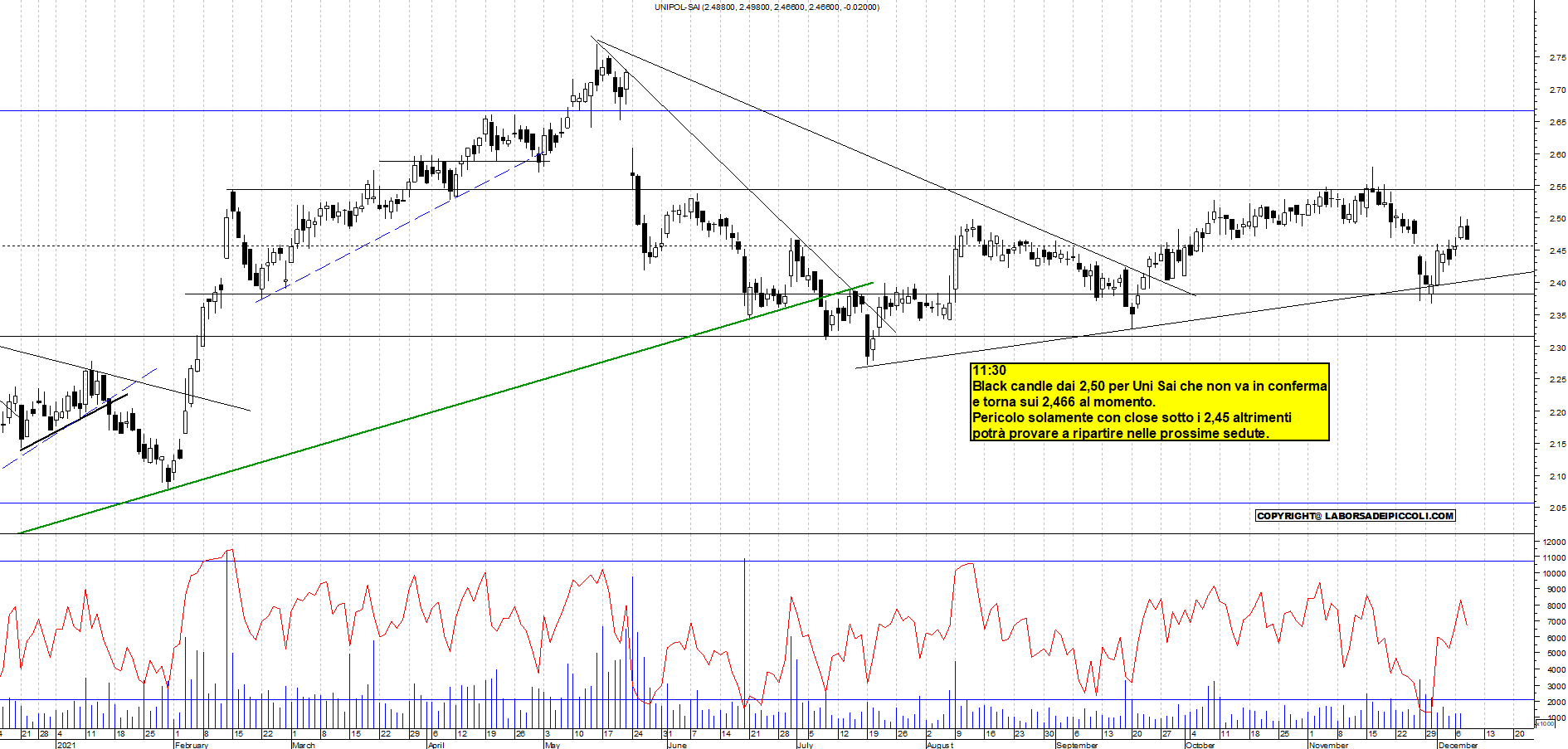Click the 2.45 price axis label
Viewport: 1568px width, 749px height.
[1557, 251]
